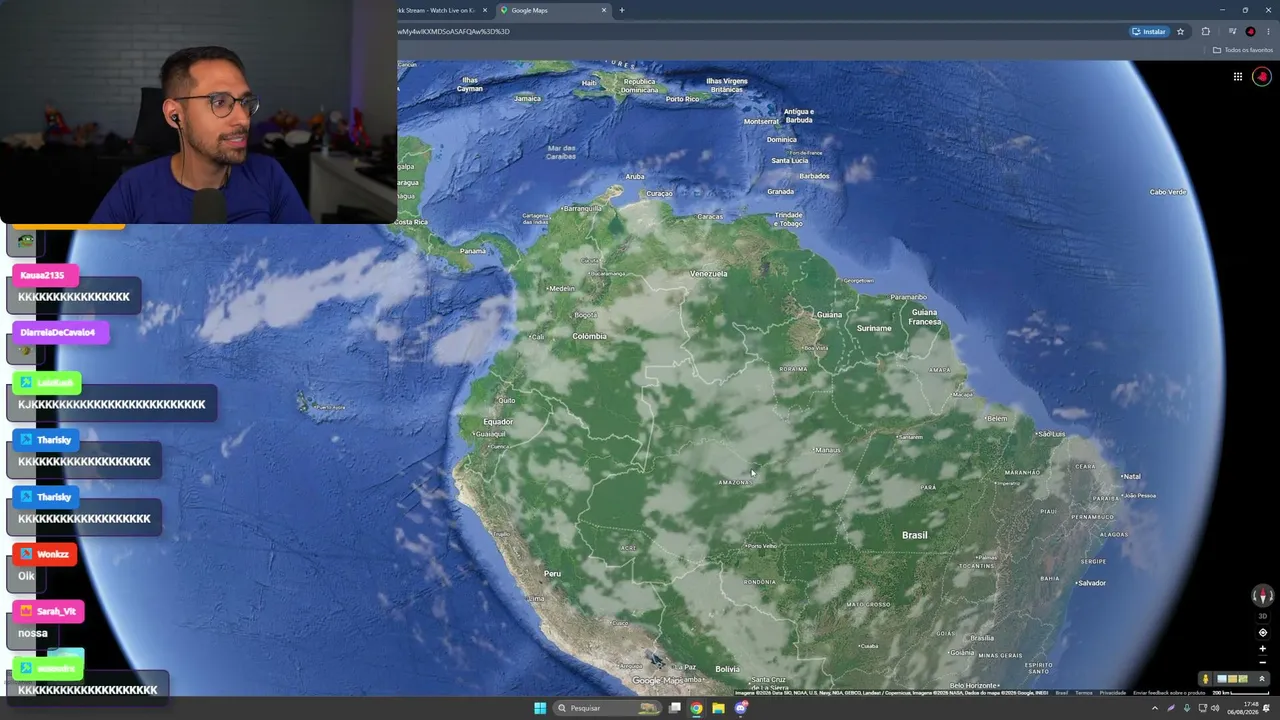
Task: Click the Barbados label
Action: (x=814, y=176)
